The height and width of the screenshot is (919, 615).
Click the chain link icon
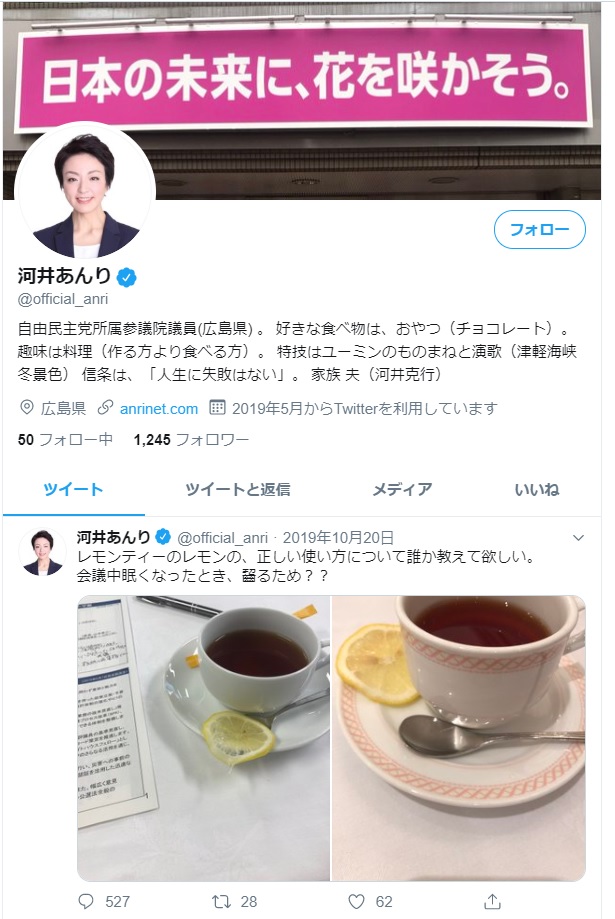click(x=106, y=408)
